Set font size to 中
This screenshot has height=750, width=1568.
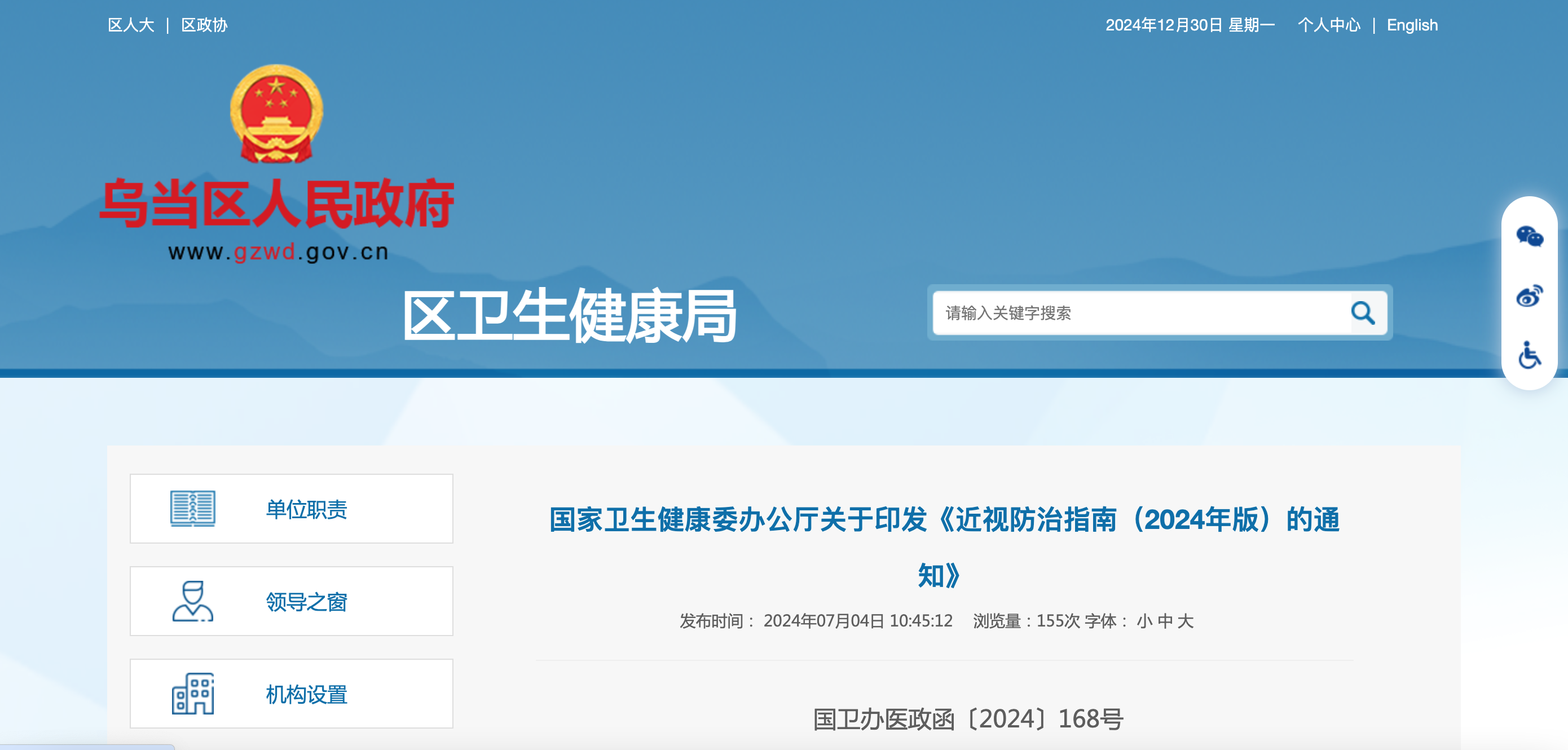pyautogui.click(x=1165, y=621)
